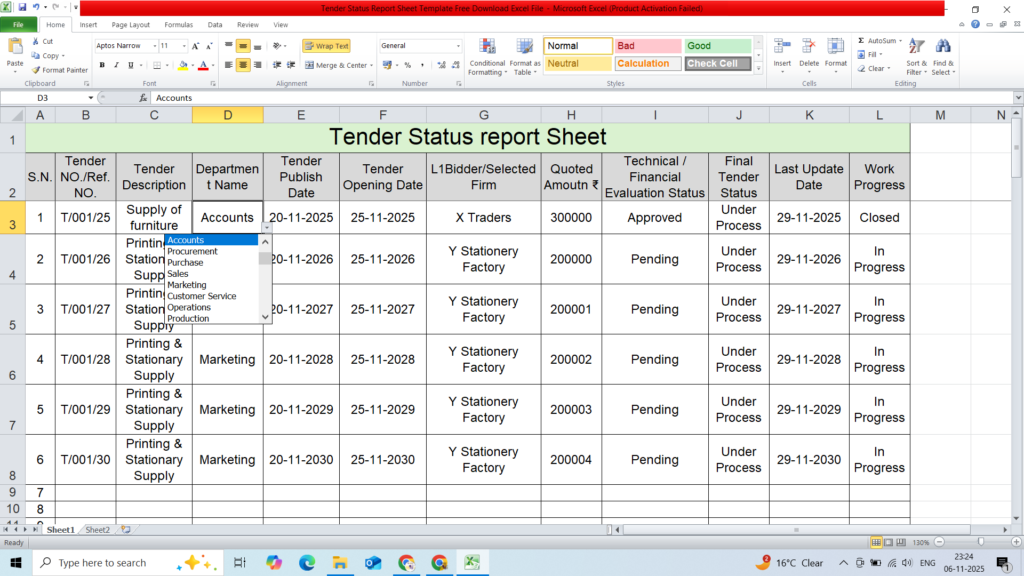Open Sort & Filter tool
This screenshot has width=1024, height=576.
[x=915, y=48]
